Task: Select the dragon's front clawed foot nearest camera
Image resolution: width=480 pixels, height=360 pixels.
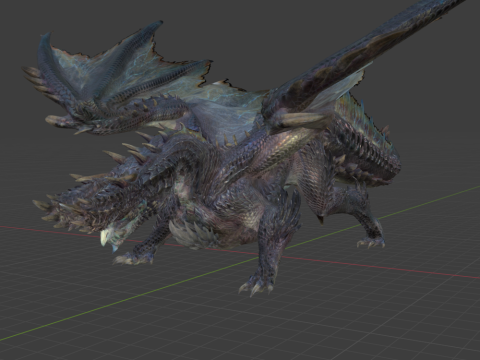Action: (256, 284)
